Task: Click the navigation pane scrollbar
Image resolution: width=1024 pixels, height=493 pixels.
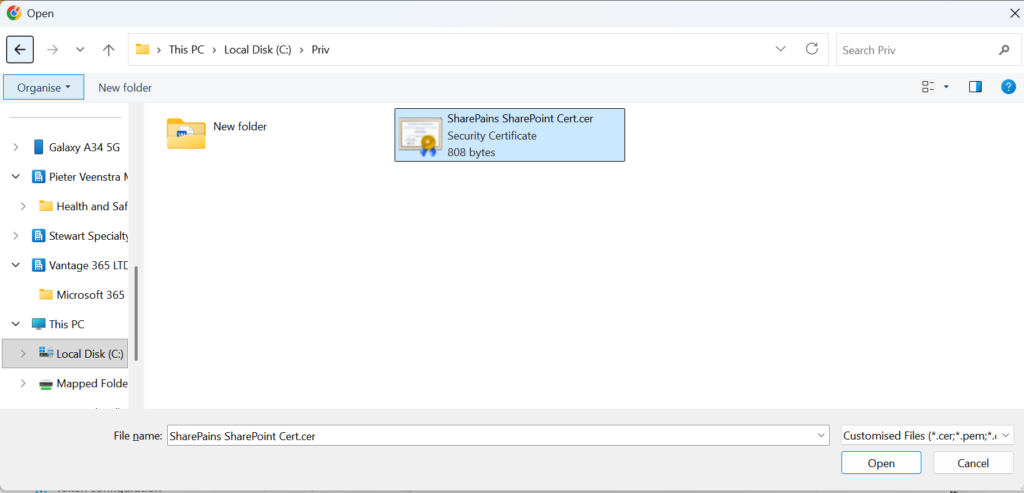Action: [136, 312]
